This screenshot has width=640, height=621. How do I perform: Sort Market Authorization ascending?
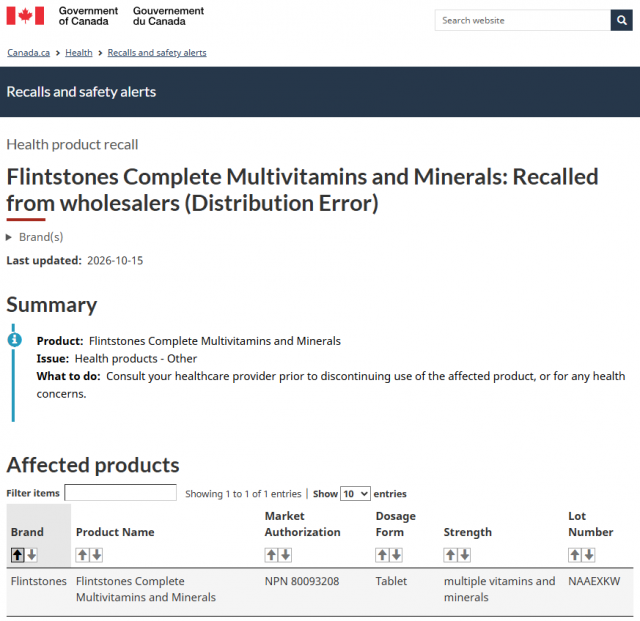[x=271, y=555]
